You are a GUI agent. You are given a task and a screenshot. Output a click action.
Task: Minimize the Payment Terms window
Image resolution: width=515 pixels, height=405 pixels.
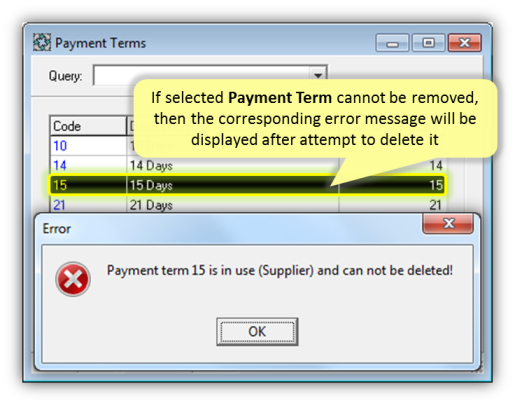[x=392, y=43]
